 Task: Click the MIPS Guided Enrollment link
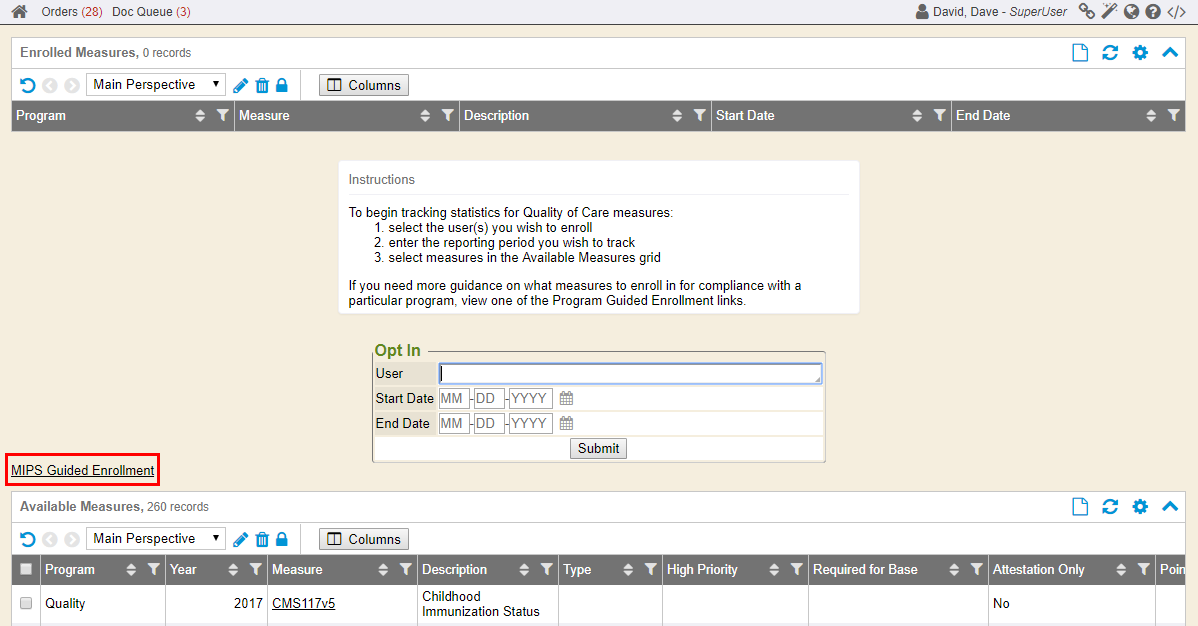click(83, 470)
